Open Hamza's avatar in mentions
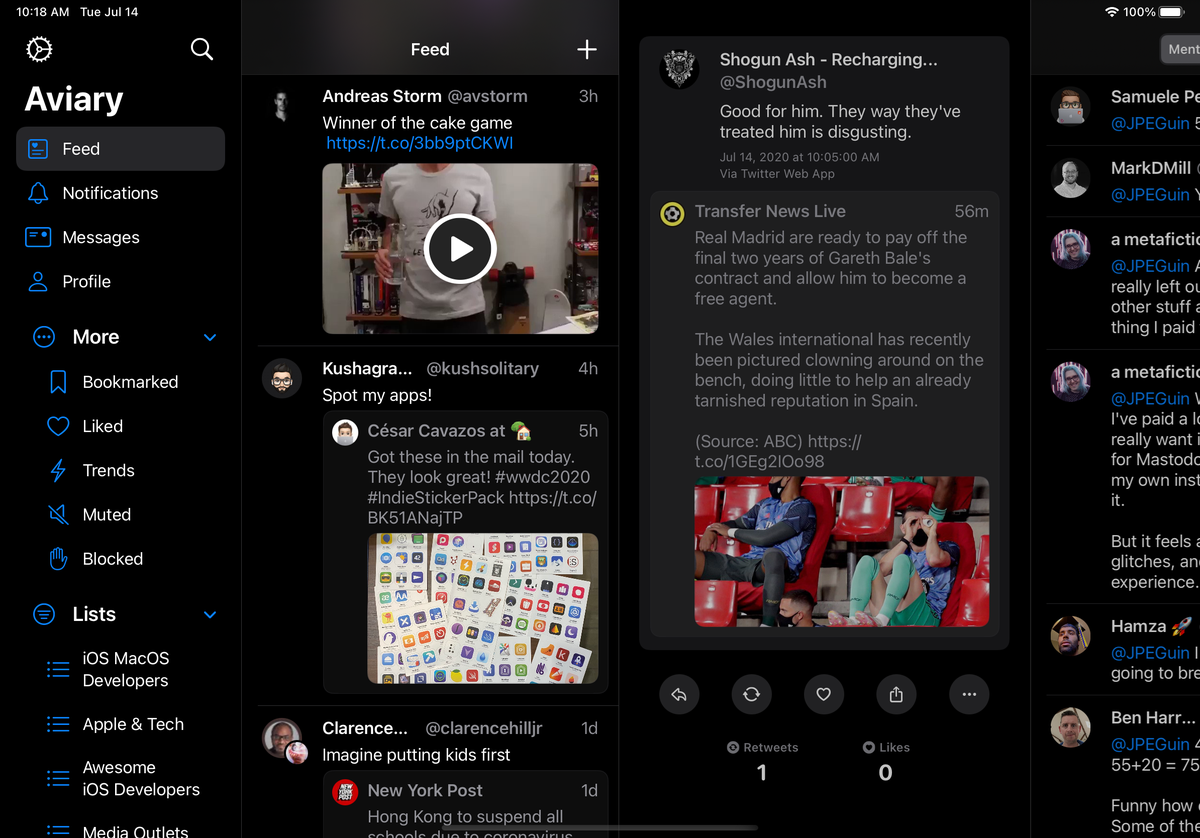Screen dimensions: 1200x838 click(x=1070, y=635)
